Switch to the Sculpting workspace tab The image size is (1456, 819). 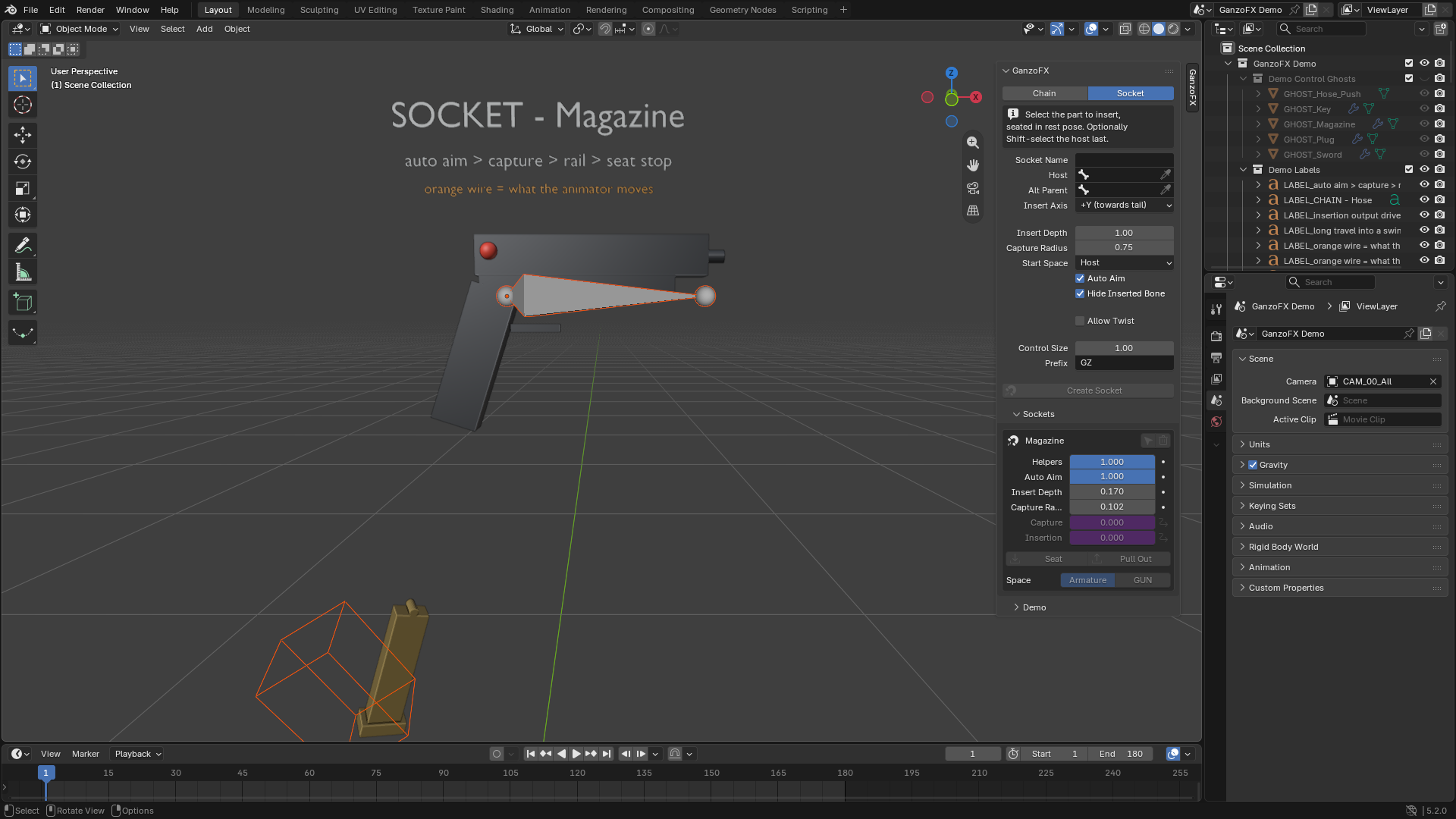click(x=319, y=10)
